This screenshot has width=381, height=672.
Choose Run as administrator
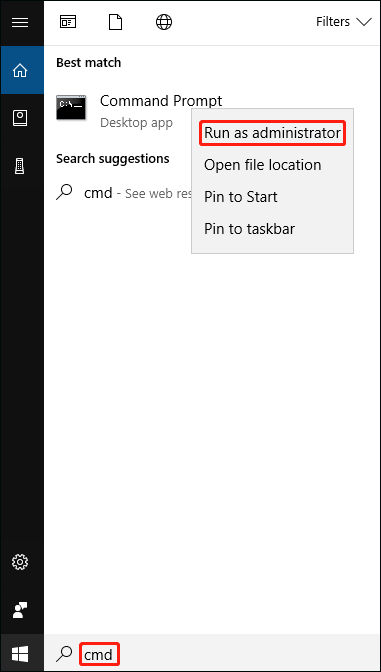coord(272,133)
